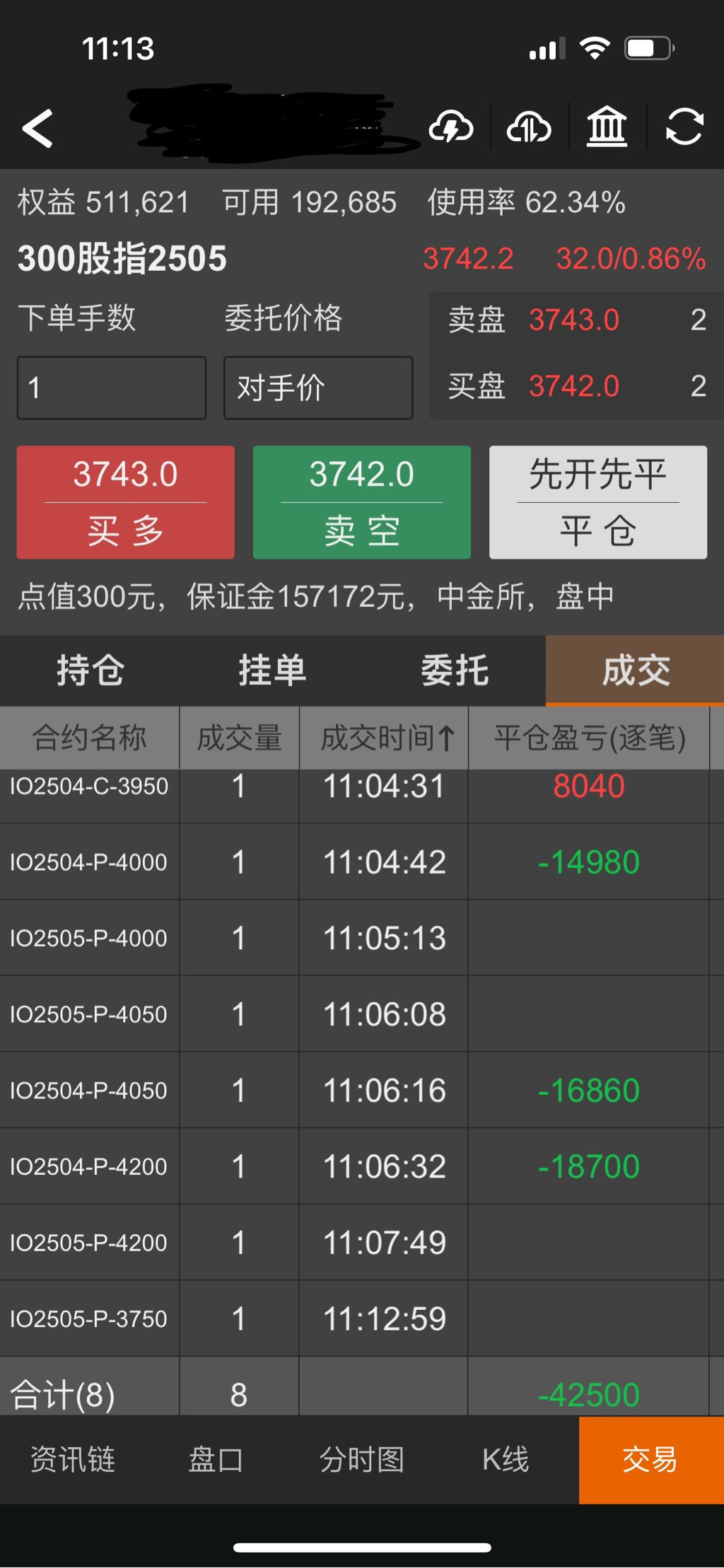Tap the 11:12:59 trade time
Screen dimensions: 724x1568
click(384, 1318)
